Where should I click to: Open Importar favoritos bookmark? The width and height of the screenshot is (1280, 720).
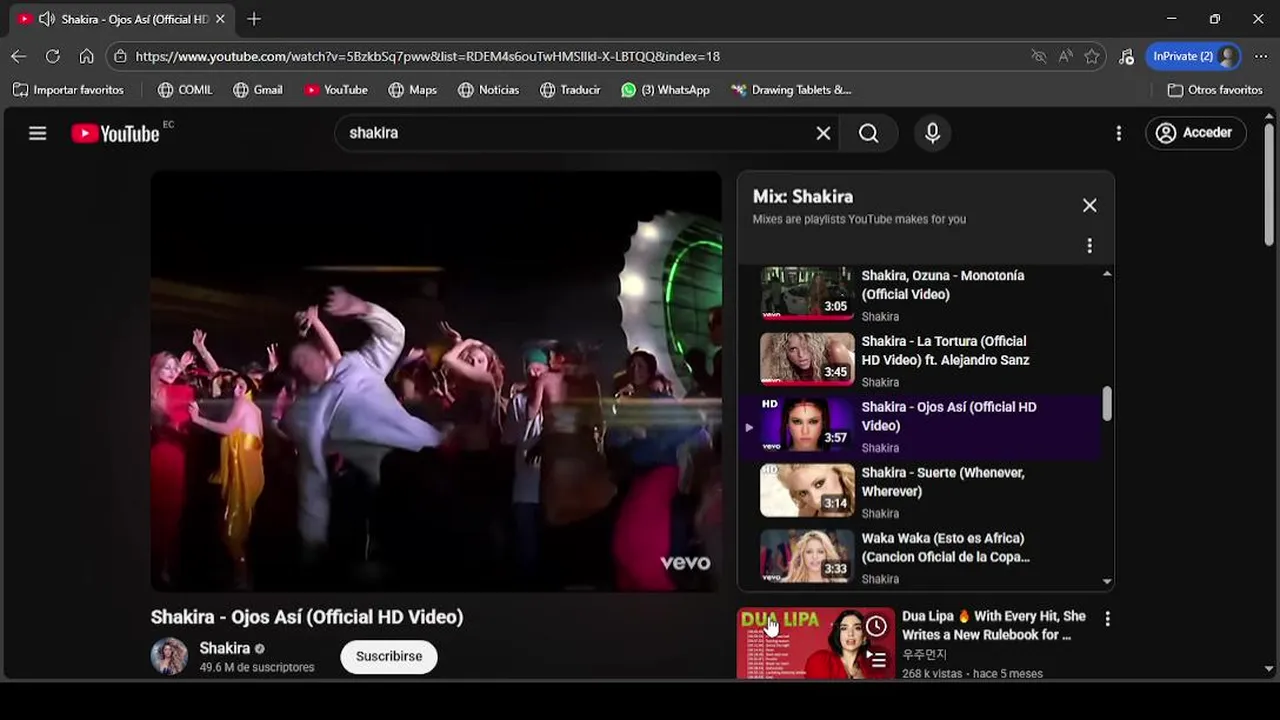(x=68, y=90)
